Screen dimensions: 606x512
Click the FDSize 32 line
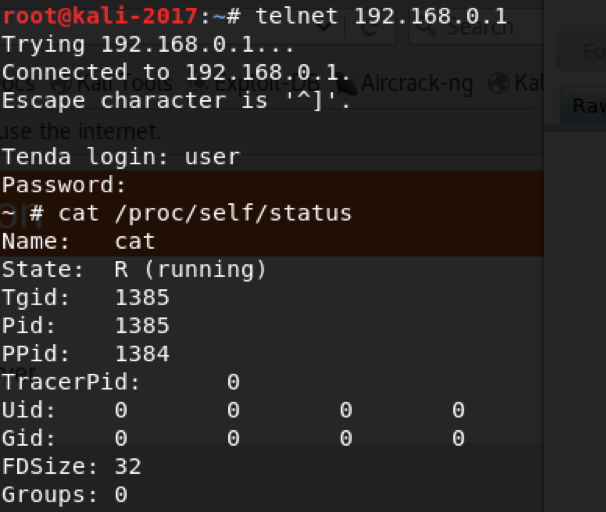point(72,467)
